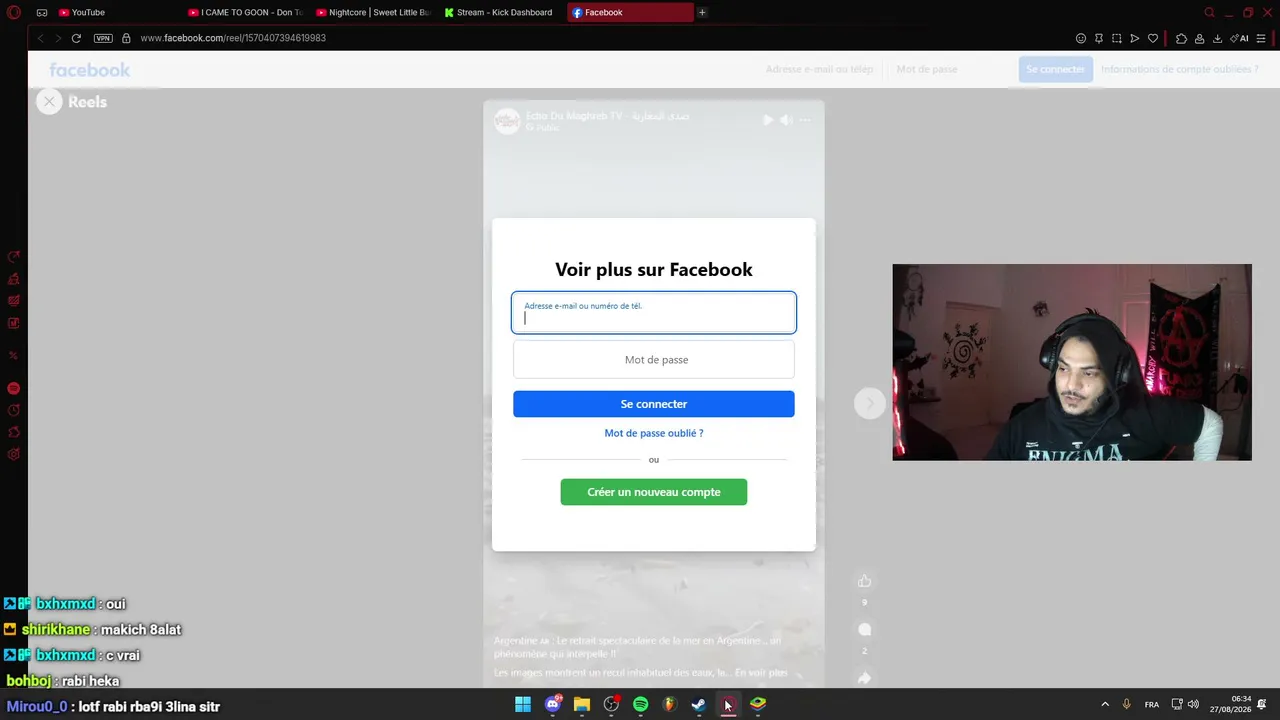Open the emoji reaction icon in toolbar

1080,38
